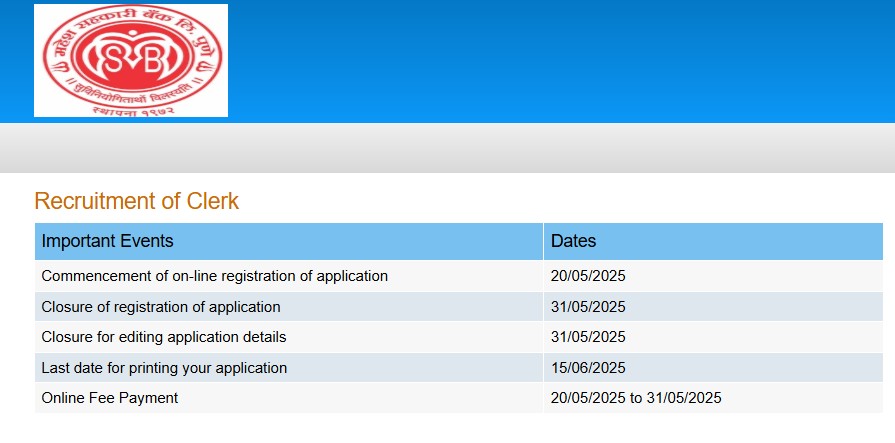Click the 15/06/2025 date cell

click(x=713, y=368)
